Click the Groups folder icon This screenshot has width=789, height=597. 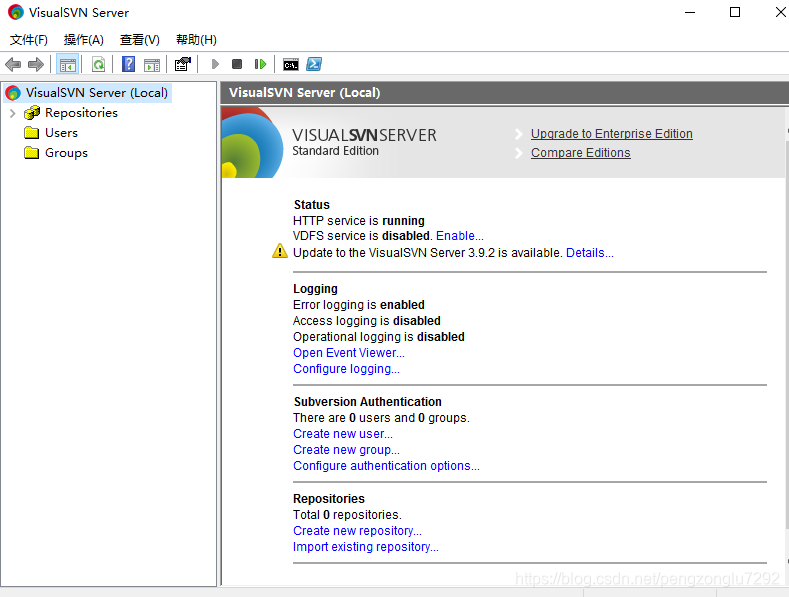coord(32,153)
